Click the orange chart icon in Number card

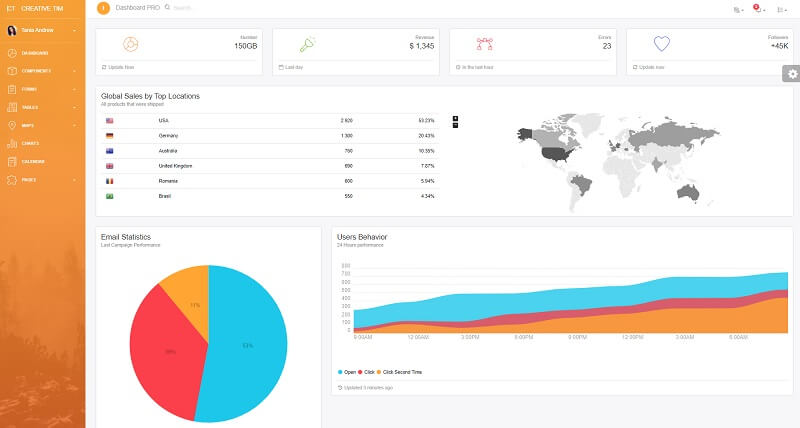tap(130, 44)
